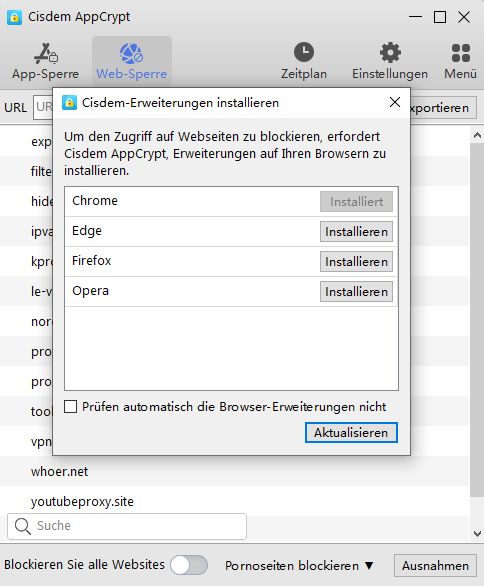This screenshot has width=484, height=586.
Task: Select the Chrome row label
Action: point(95,201)
